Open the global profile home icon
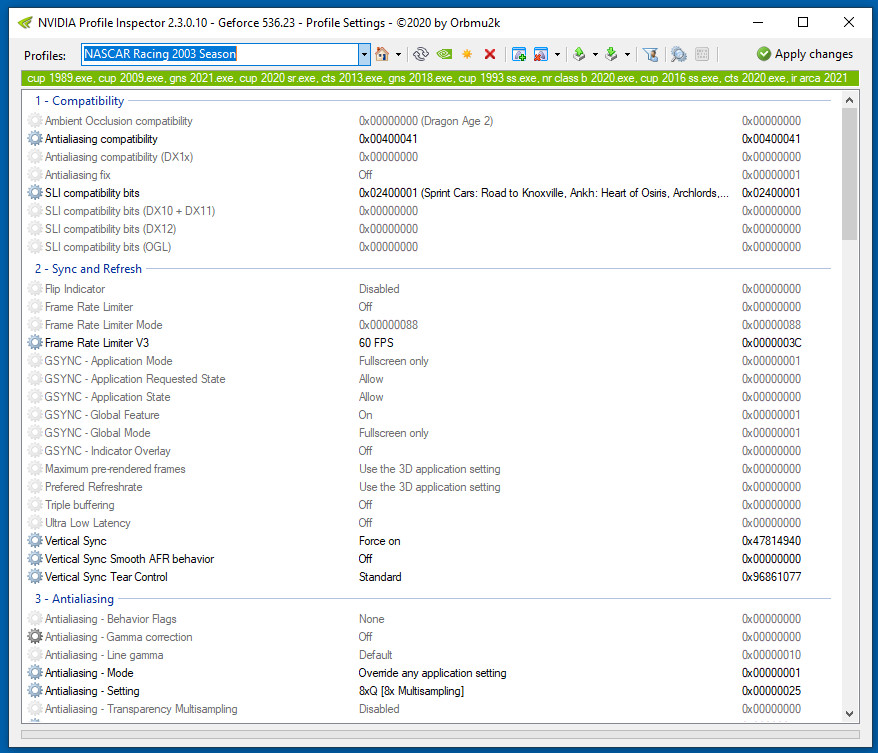Viewport: 878px width, 753px height. pos(382,54)
